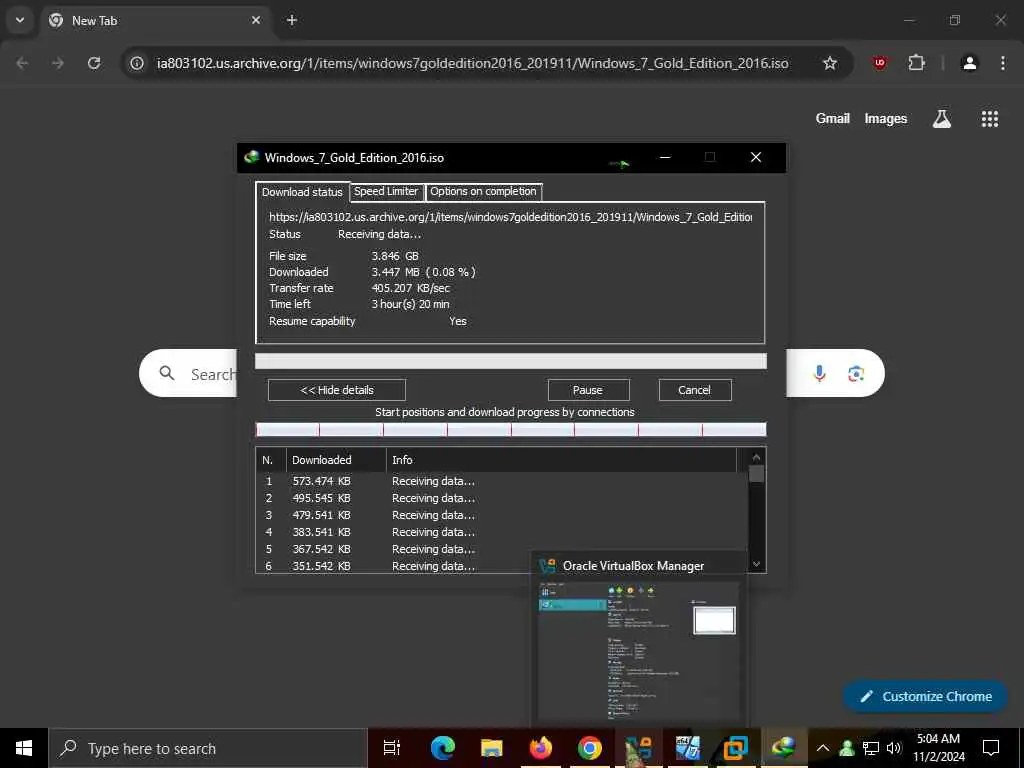The image size is (1024, 768).
Task: Click the Chrome address bar URL
Action: 472,63
